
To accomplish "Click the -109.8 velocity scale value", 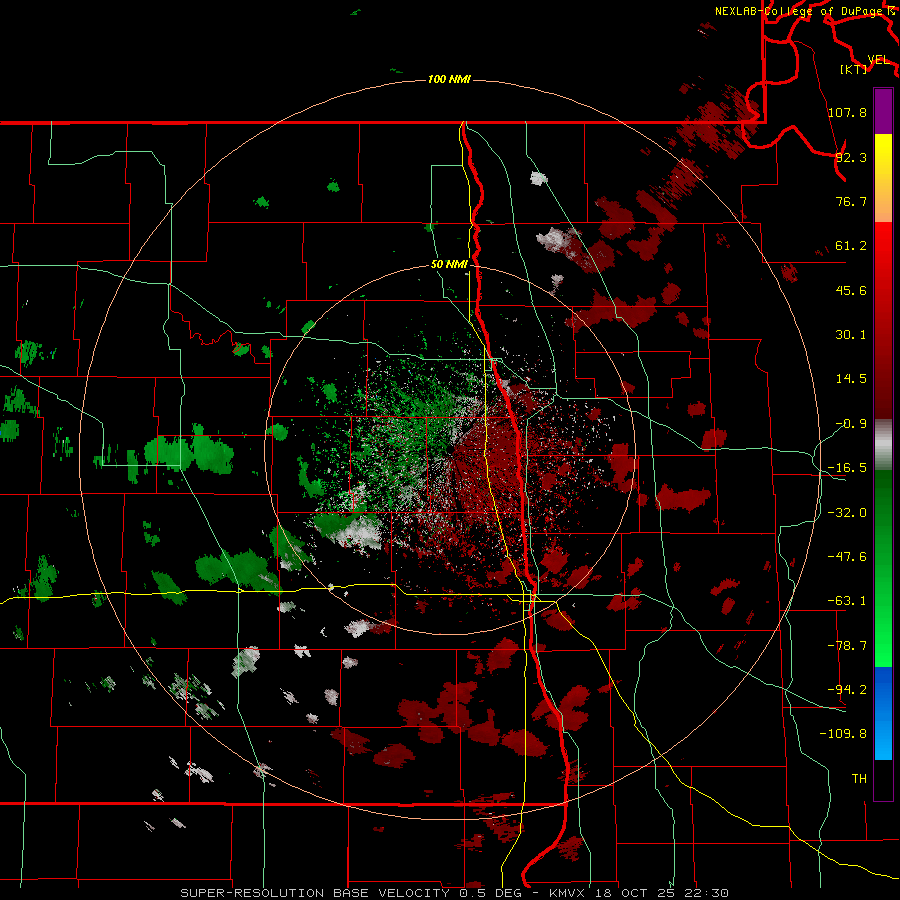I will tap(843, 734).
